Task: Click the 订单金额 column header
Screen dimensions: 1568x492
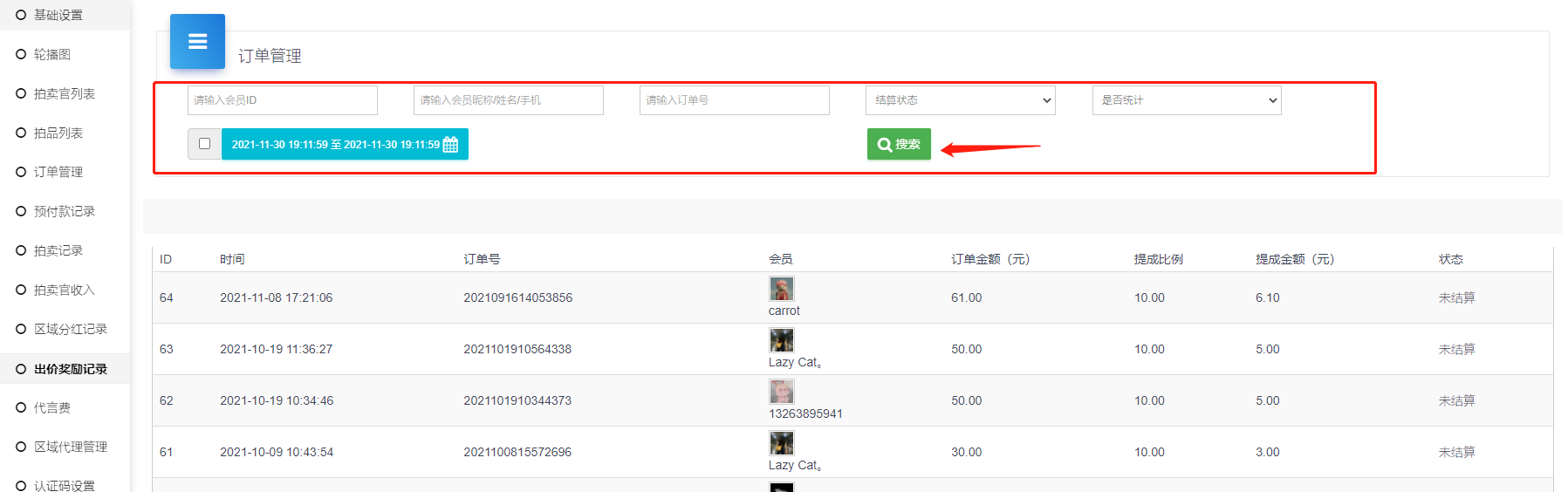Action: 990,259
